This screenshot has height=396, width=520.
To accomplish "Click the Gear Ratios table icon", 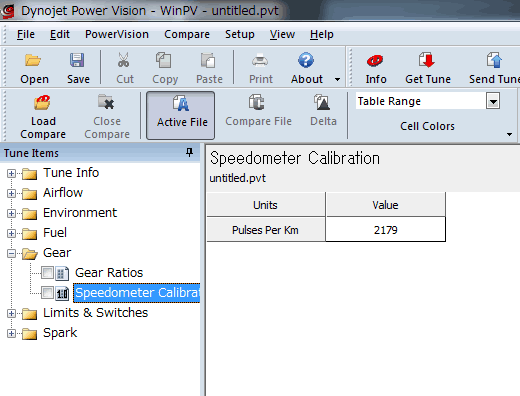I will [62, 273].
